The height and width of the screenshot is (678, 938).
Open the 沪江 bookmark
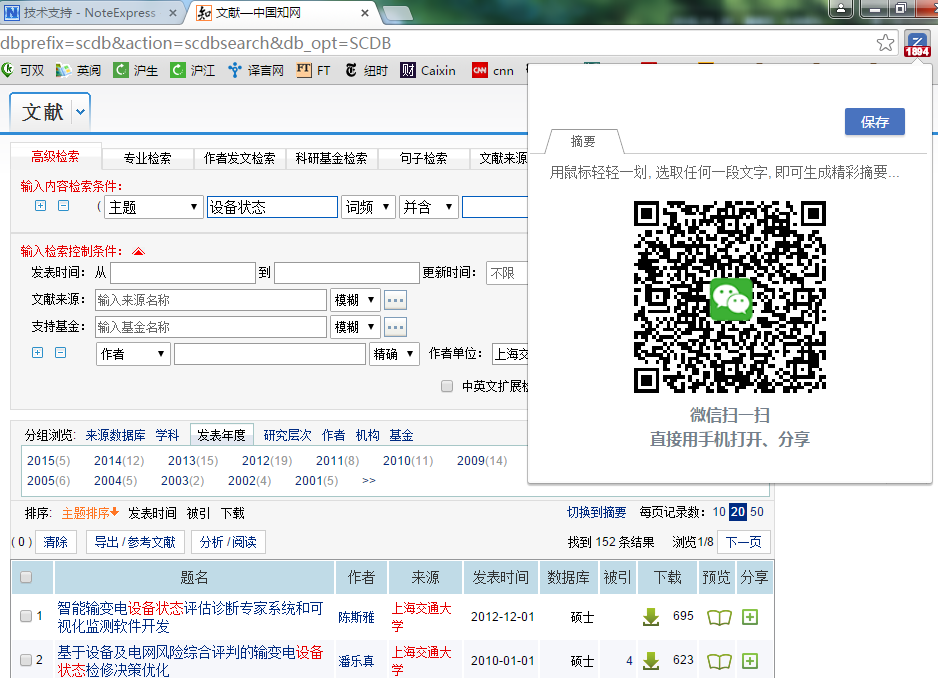pos(193,71)
